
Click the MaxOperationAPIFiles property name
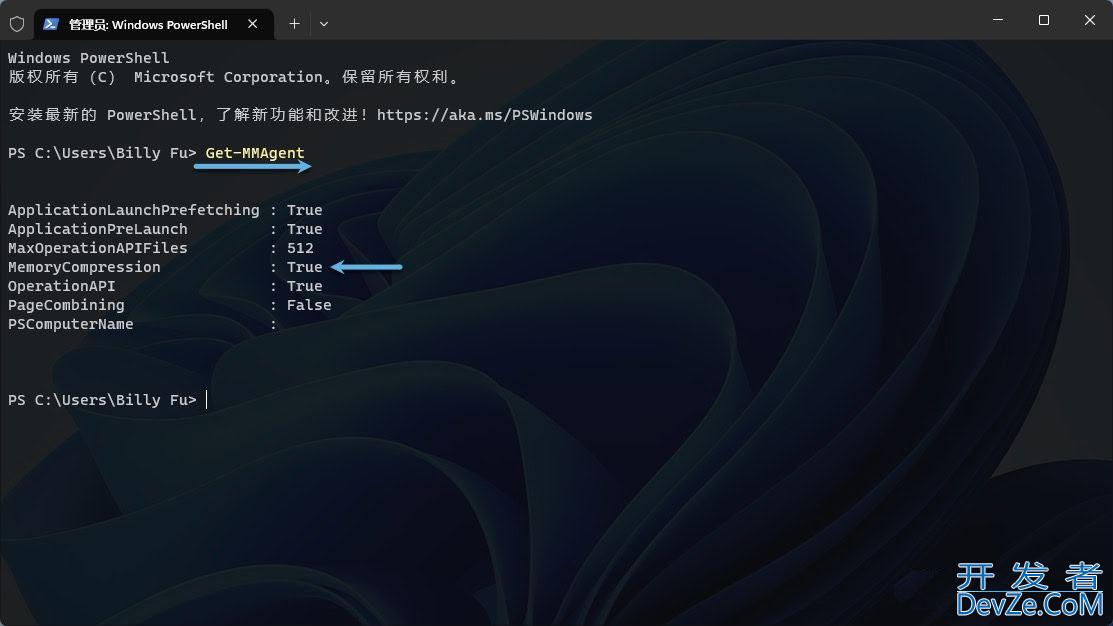[x=98, y=248]
